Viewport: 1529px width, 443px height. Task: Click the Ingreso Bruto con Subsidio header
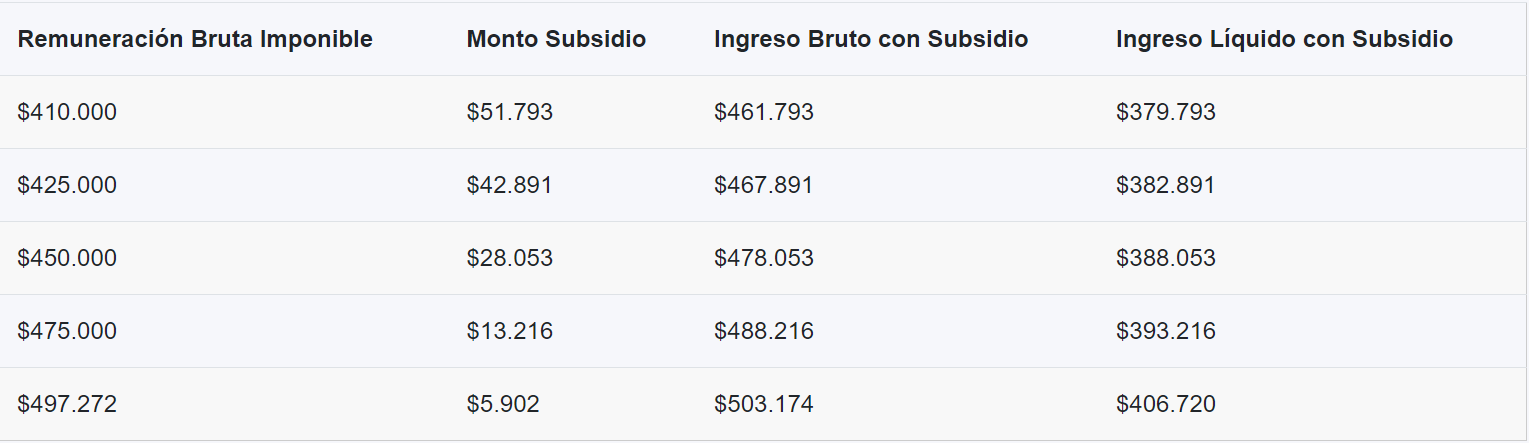(x=871, y=40)
